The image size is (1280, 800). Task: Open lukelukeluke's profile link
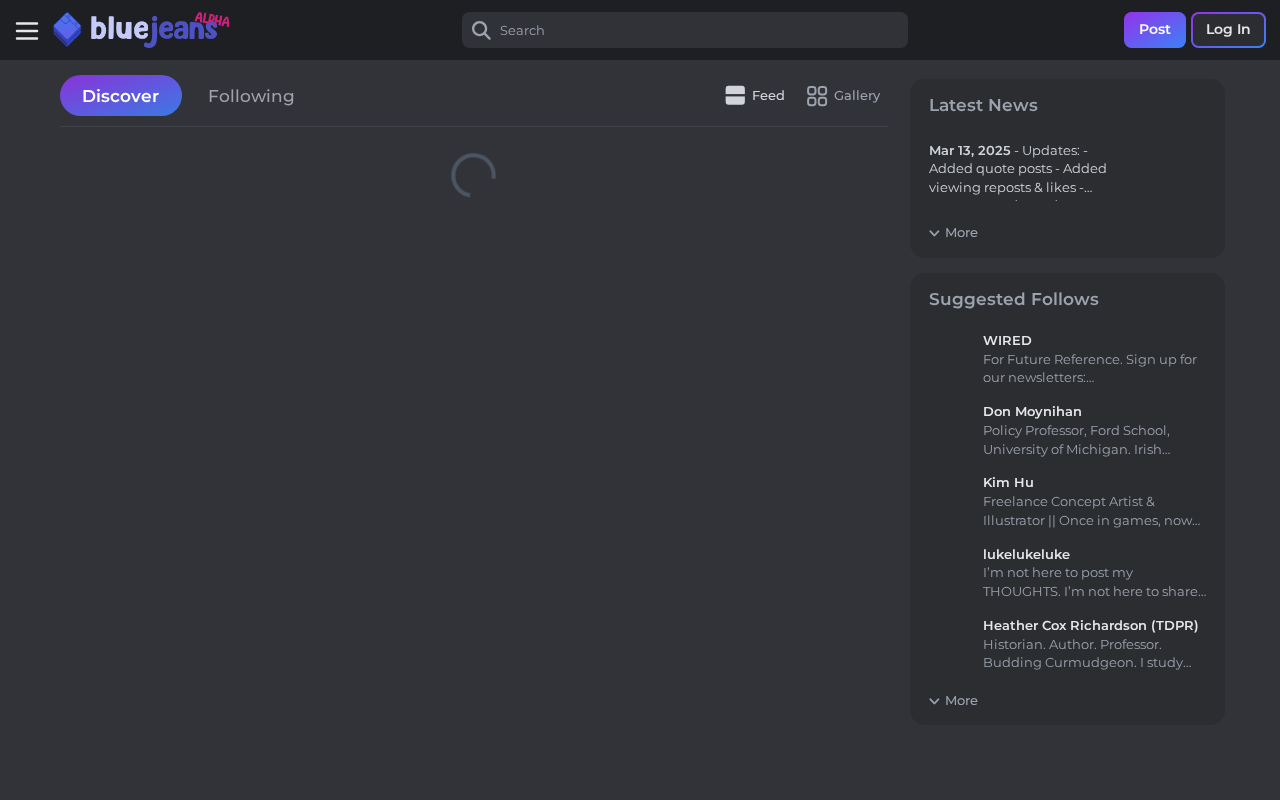point(1026,554)
